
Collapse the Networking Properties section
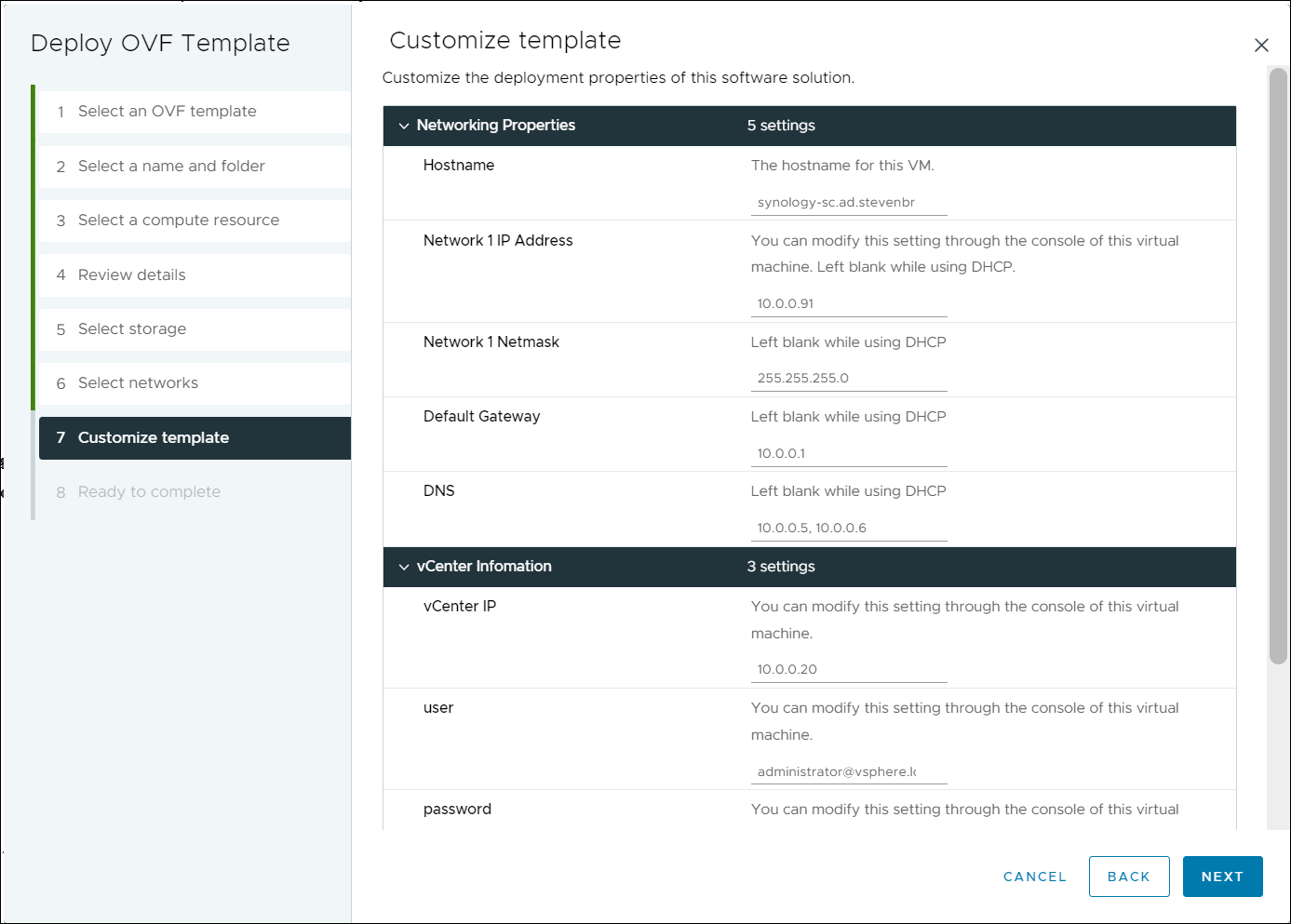[404, 126]
